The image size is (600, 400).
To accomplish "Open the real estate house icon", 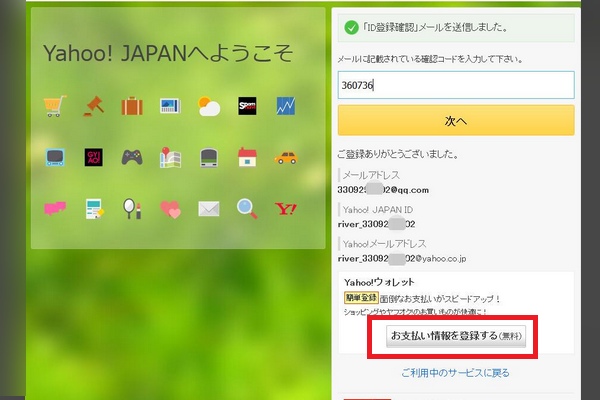I will tap(247, 157).
